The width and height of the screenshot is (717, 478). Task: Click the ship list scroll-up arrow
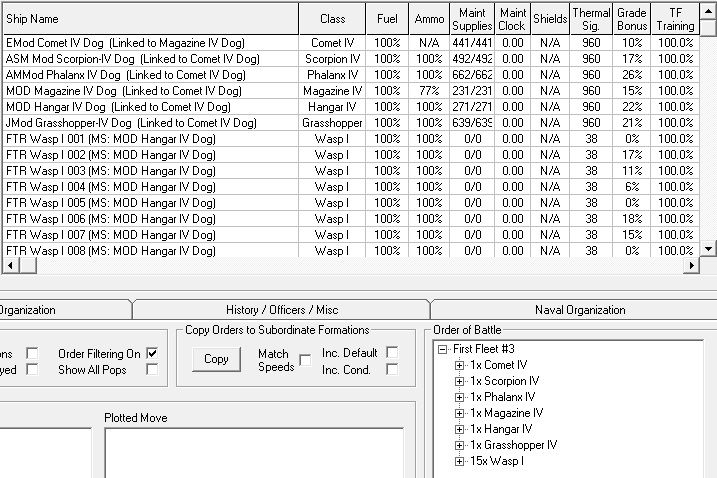pos(708,11)
